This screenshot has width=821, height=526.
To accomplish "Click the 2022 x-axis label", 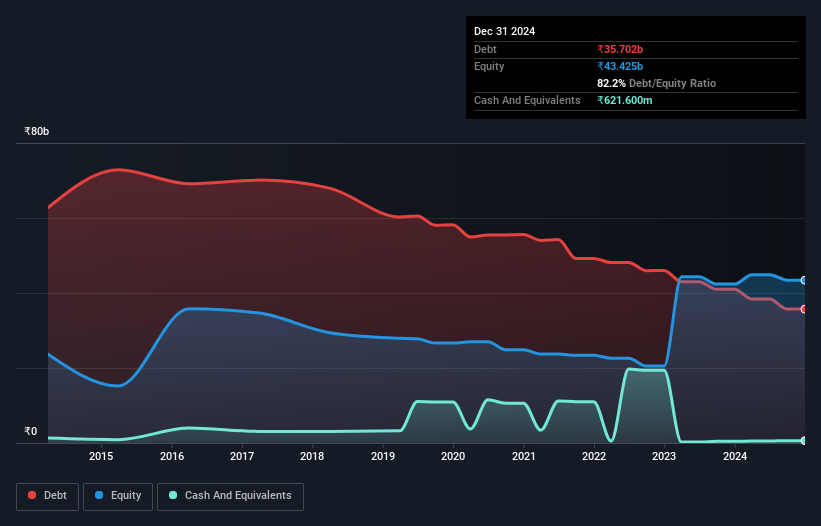I will tap(594, 456).
